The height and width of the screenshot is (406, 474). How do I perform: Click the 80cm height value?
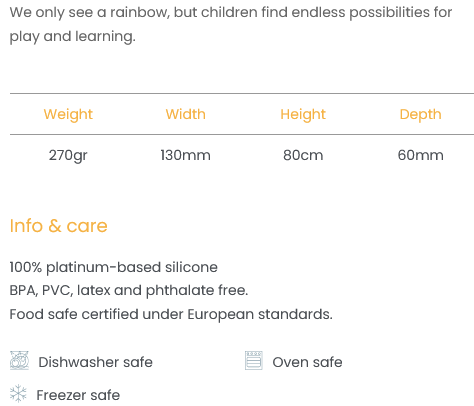(303, 155)
